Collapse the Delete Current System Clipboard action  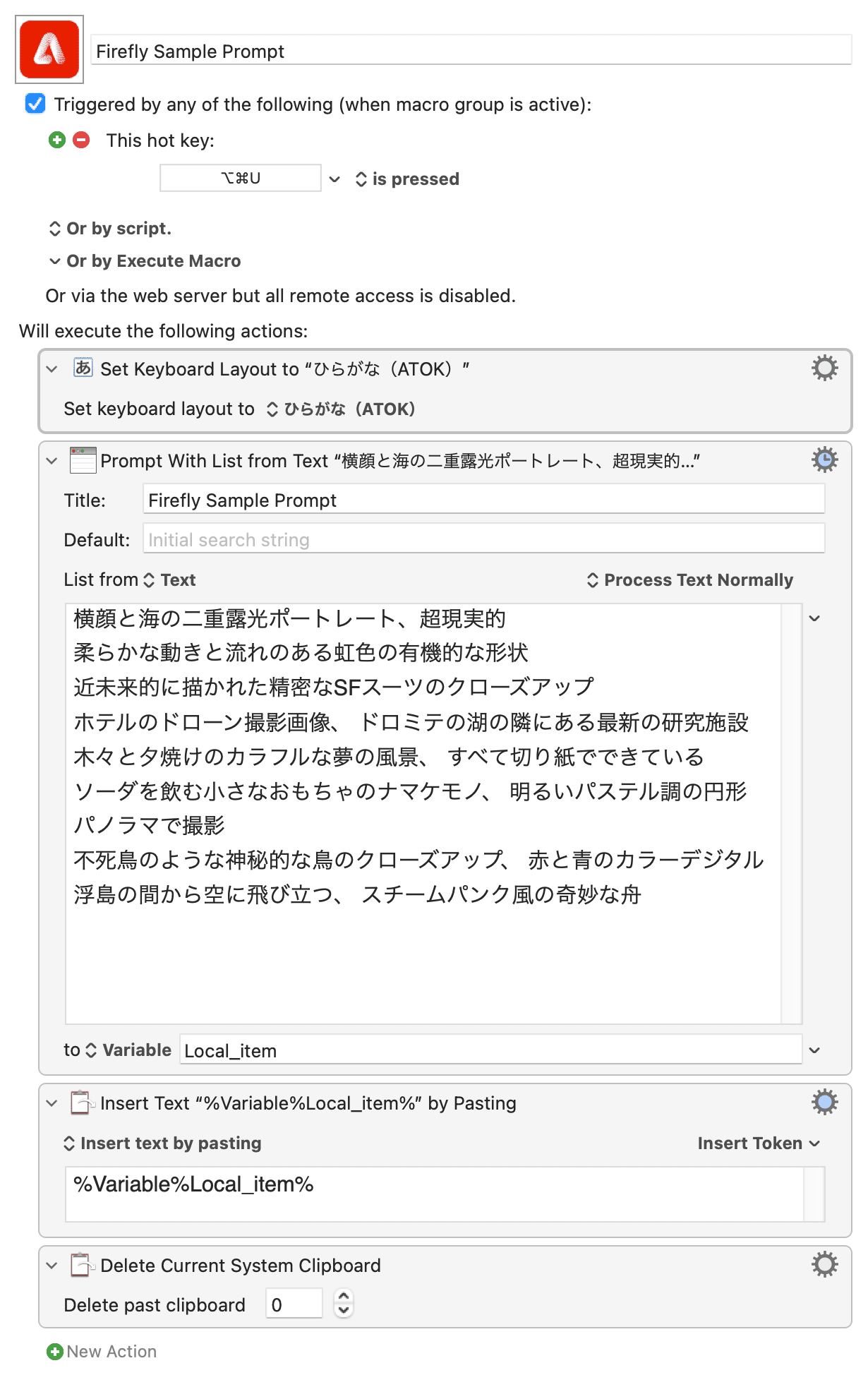[52, 1265]
